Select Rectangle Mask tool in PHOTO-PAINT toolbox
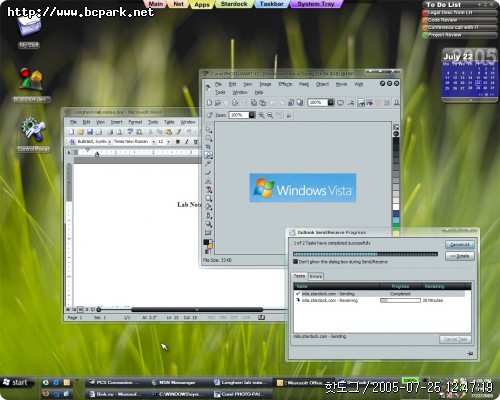 pos(209,138)
